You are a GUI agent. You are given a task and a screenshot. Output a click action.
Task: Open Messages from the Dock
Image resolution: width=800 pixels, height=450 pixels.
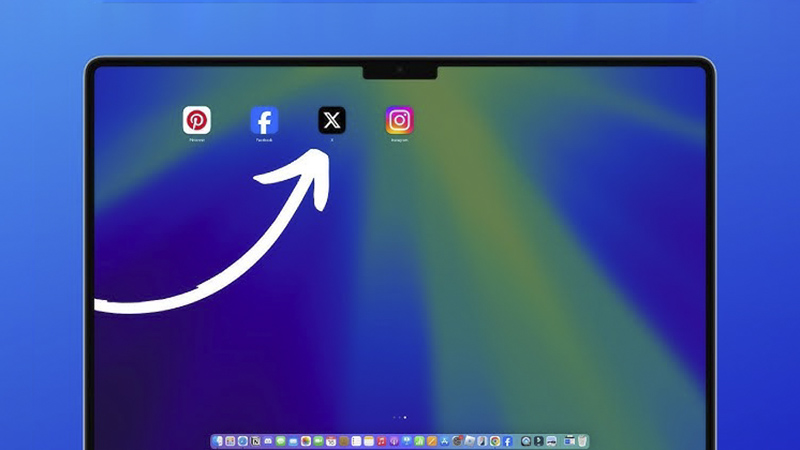coord(281,441)
